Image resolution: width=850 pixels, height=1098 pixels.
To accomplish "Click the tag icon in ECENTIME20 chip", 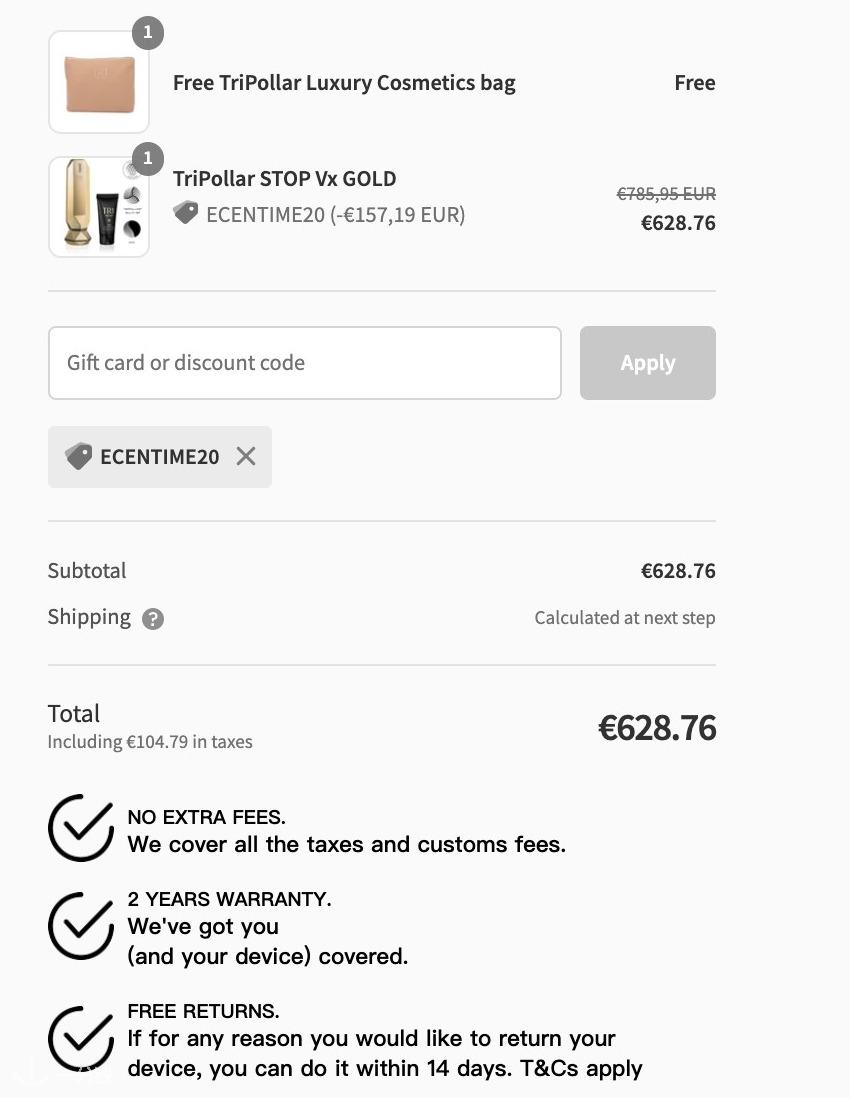I will click(x=78, y=457).
